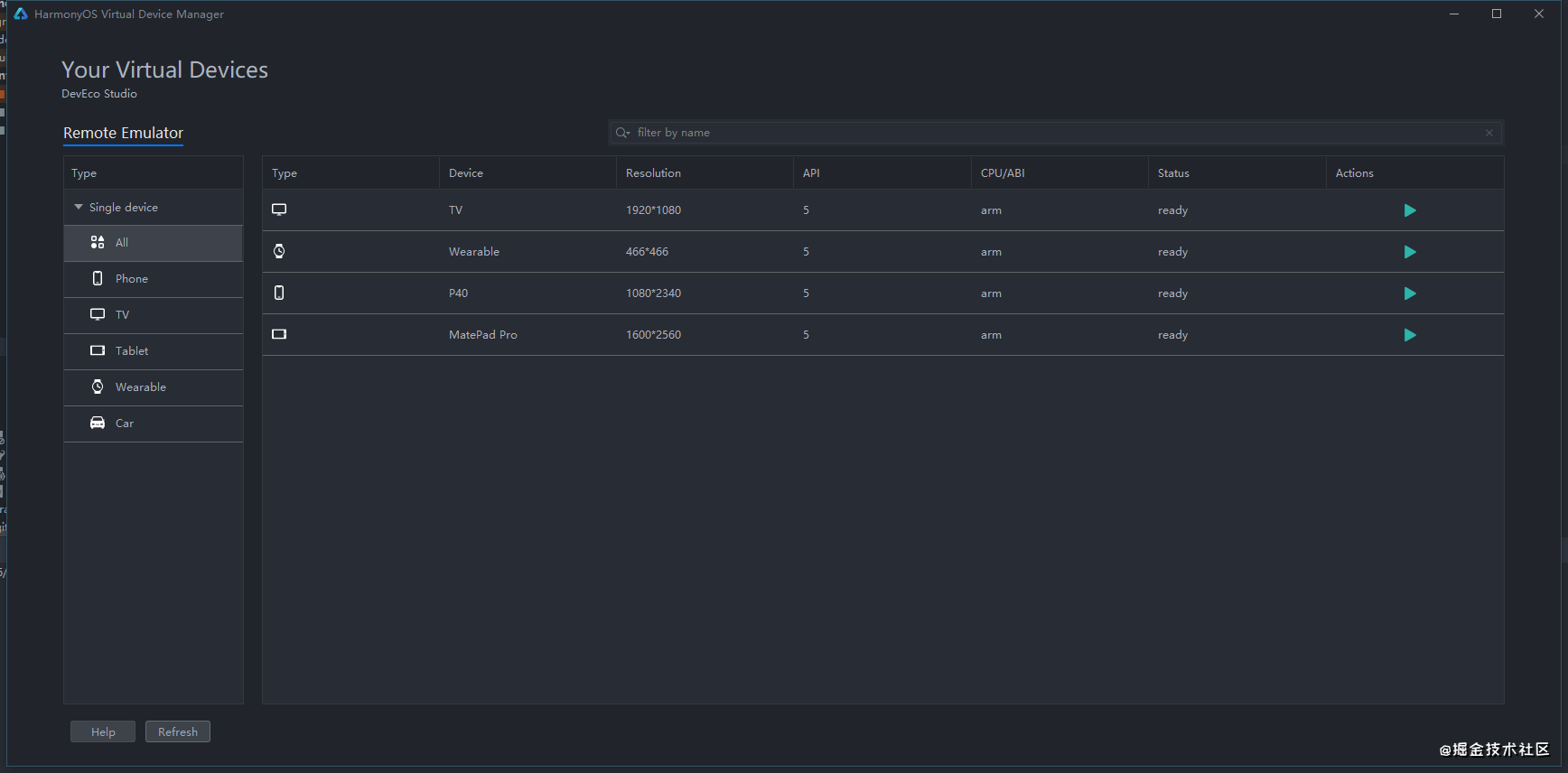Viewport: 1568px width, 773px height.
Task: Click the 466*466 resolution value
Action: tap(647, 252)
